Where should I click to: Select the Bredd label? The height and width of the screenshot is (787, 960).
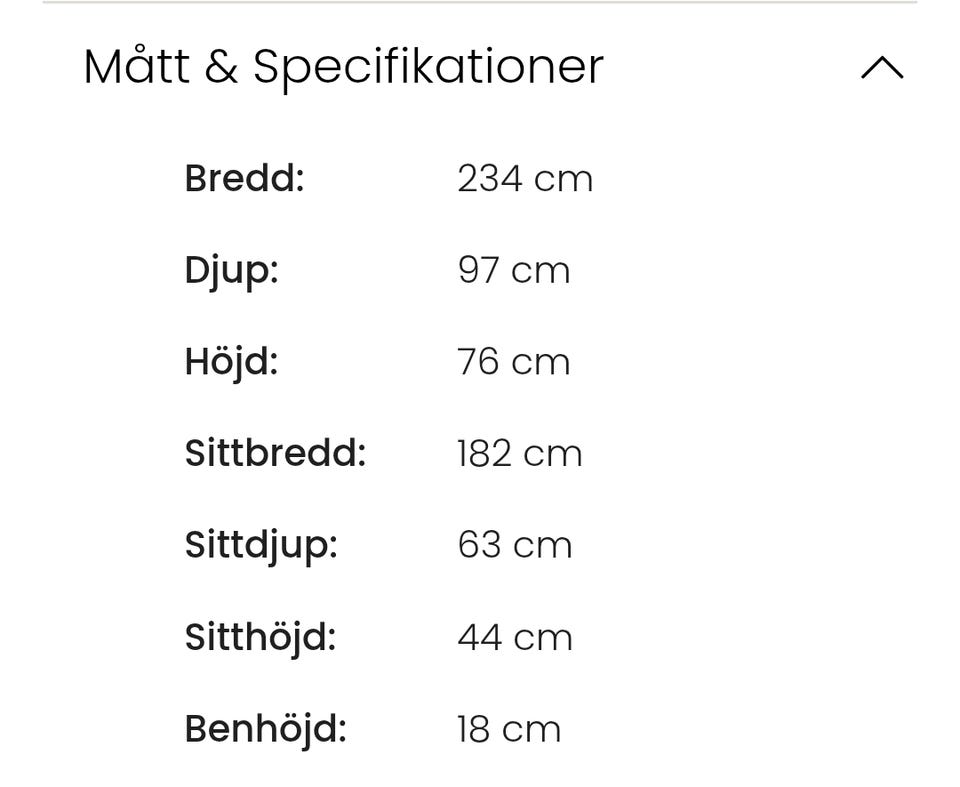click(244, 179)
